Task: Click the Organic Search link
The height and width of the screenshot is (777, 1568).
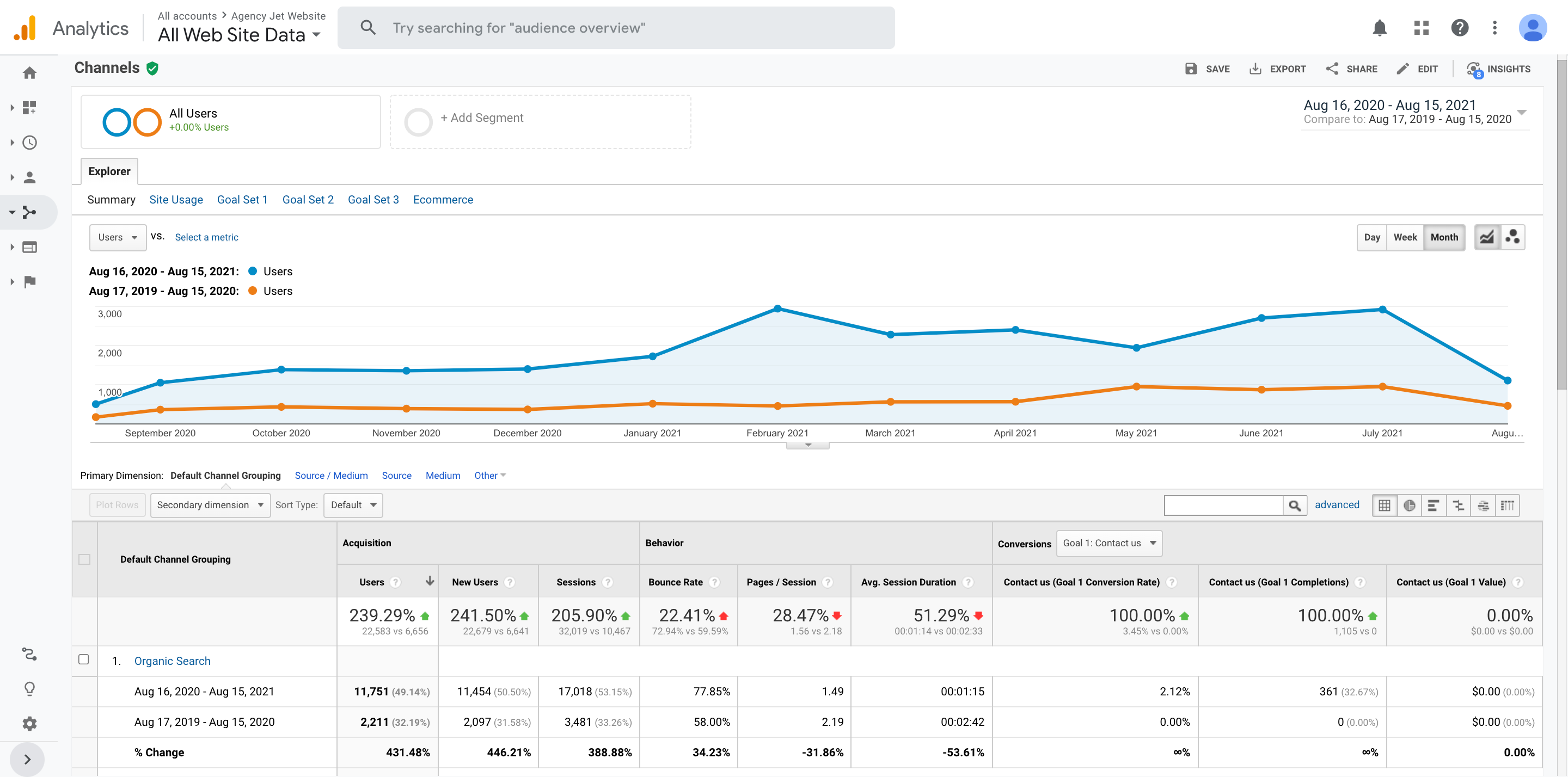Action: click(x=172, y=661)
